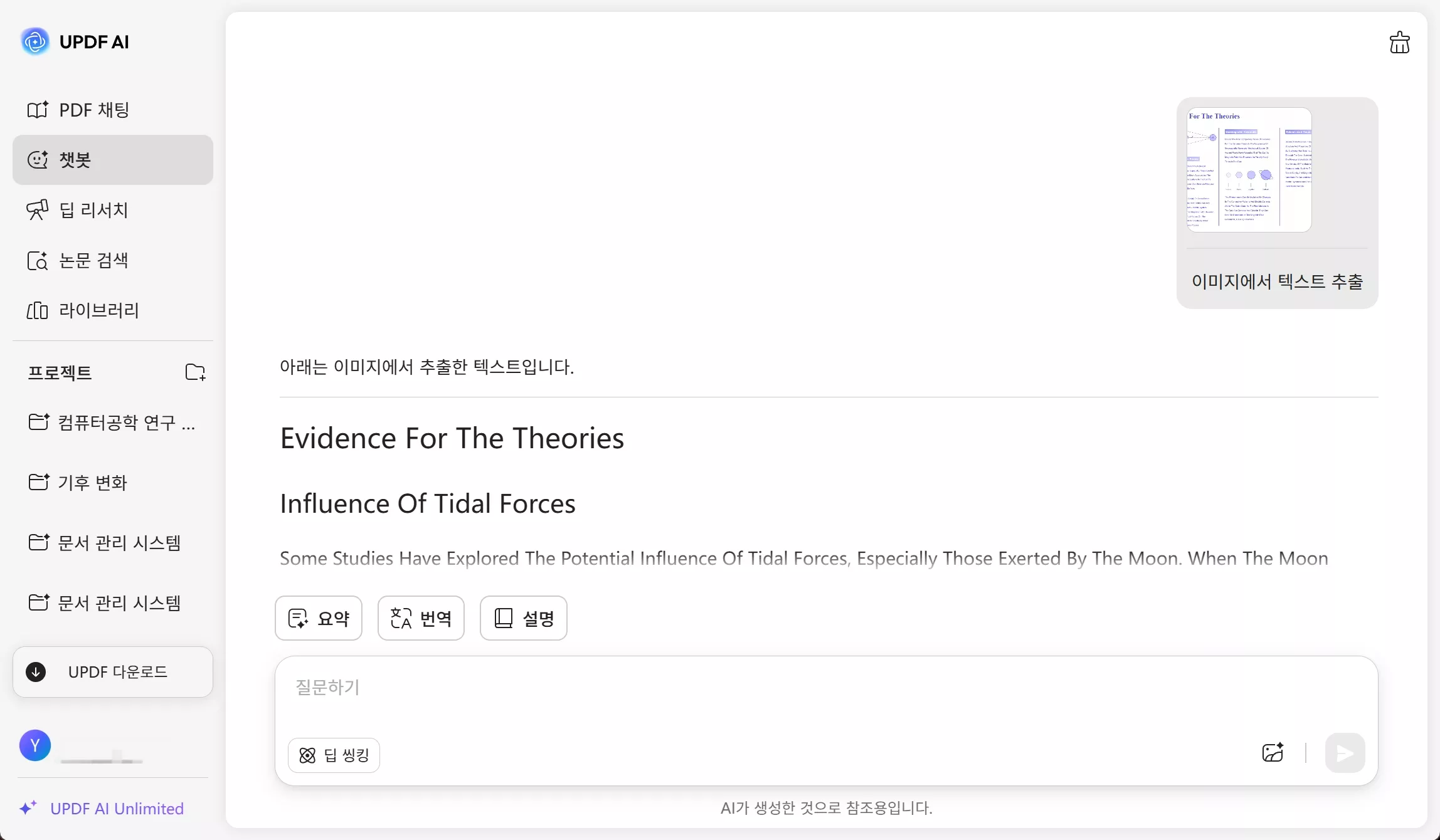This screenshot has height=840, width=1440.
Task: Click the UPDF AI logo icon
Action: [35, 42]
